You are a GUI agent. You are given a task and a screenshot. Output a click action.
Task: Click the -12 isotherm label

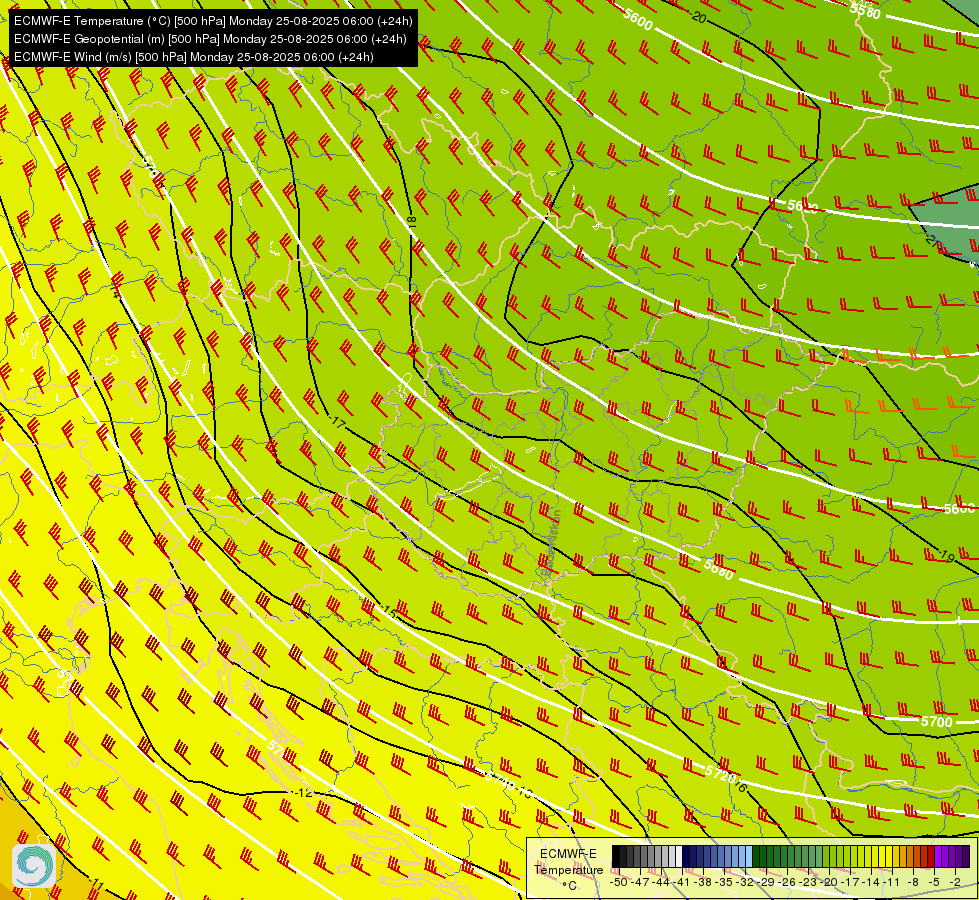point(304,793)
